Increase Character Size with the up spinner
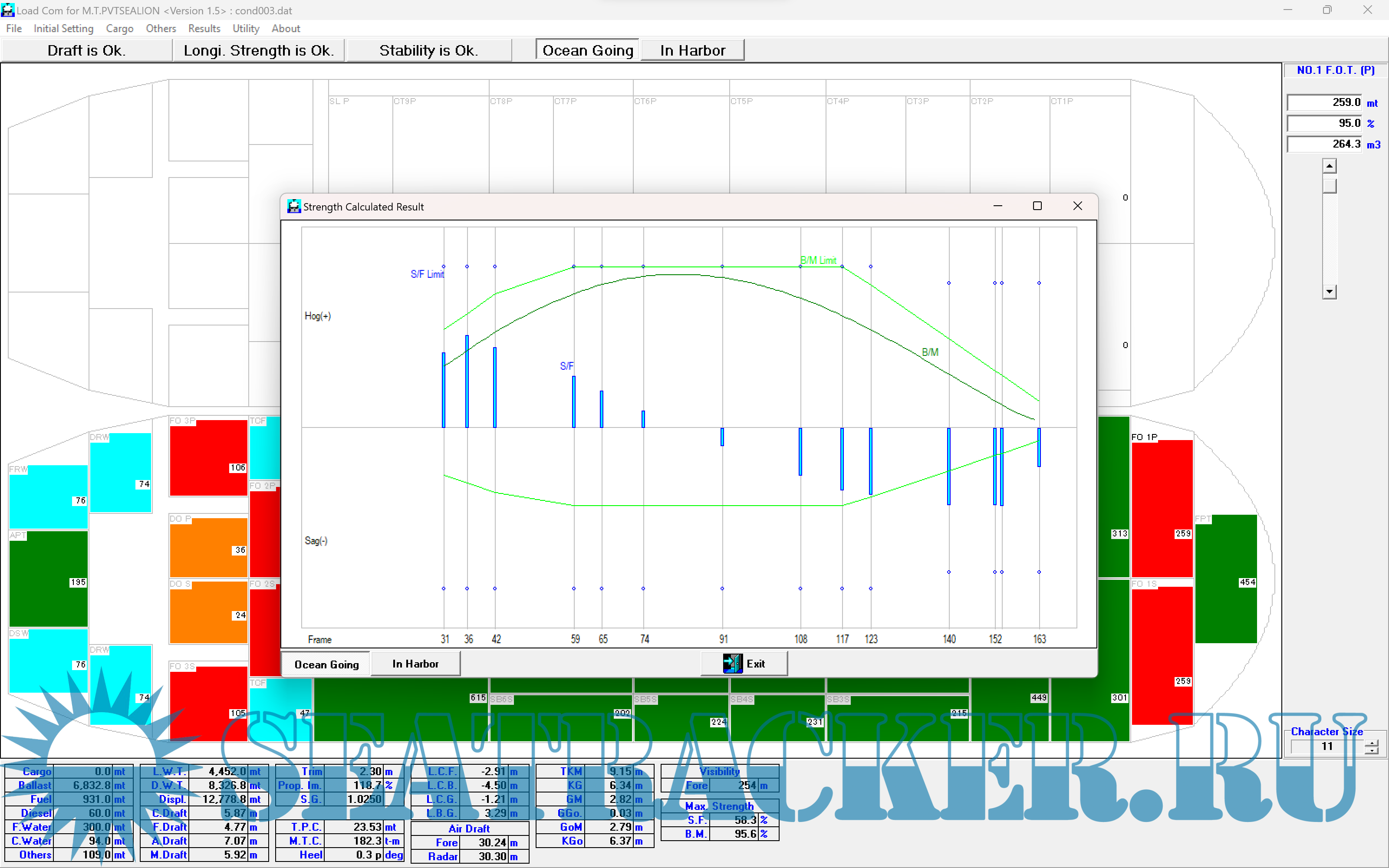 tap(1372, 743)
